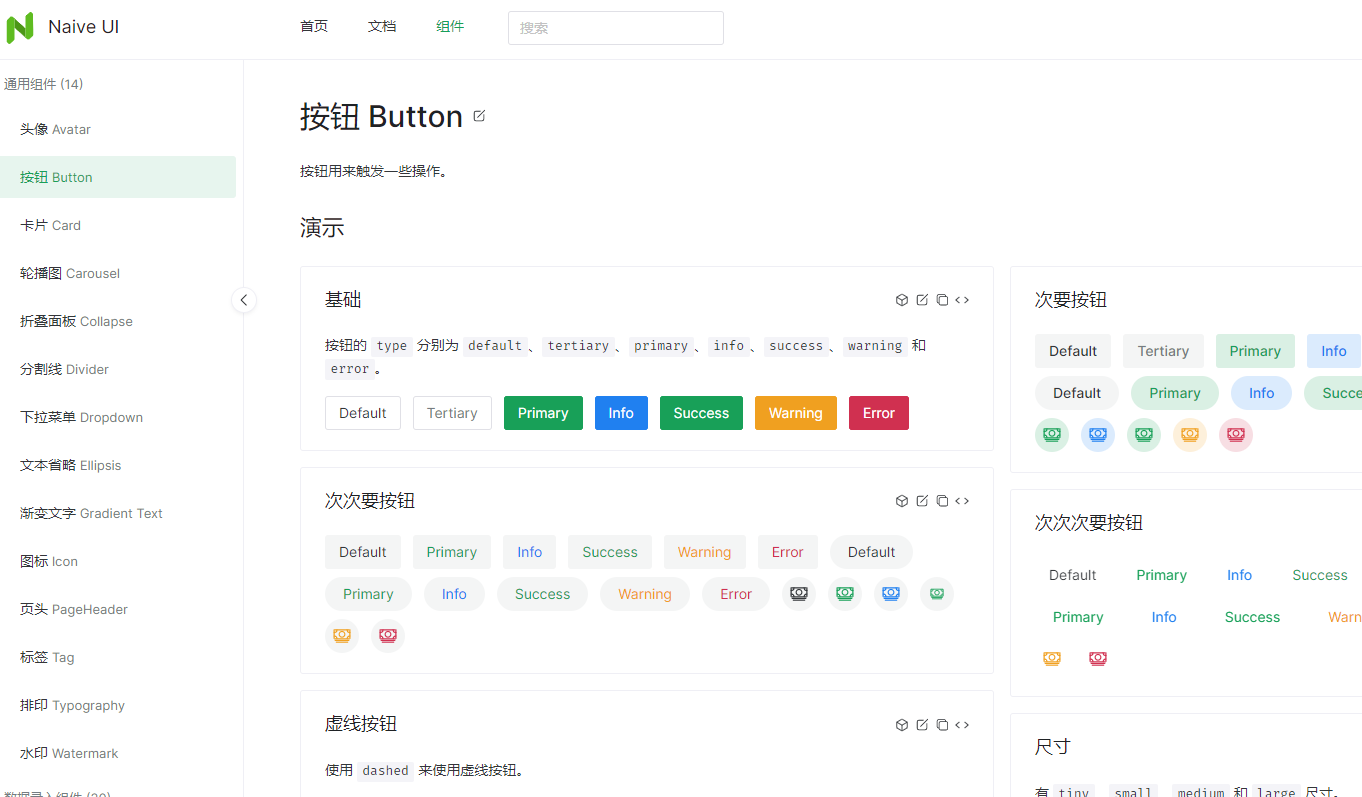
Task: Show code for the 次次要按钮 card
Action: 962,501
